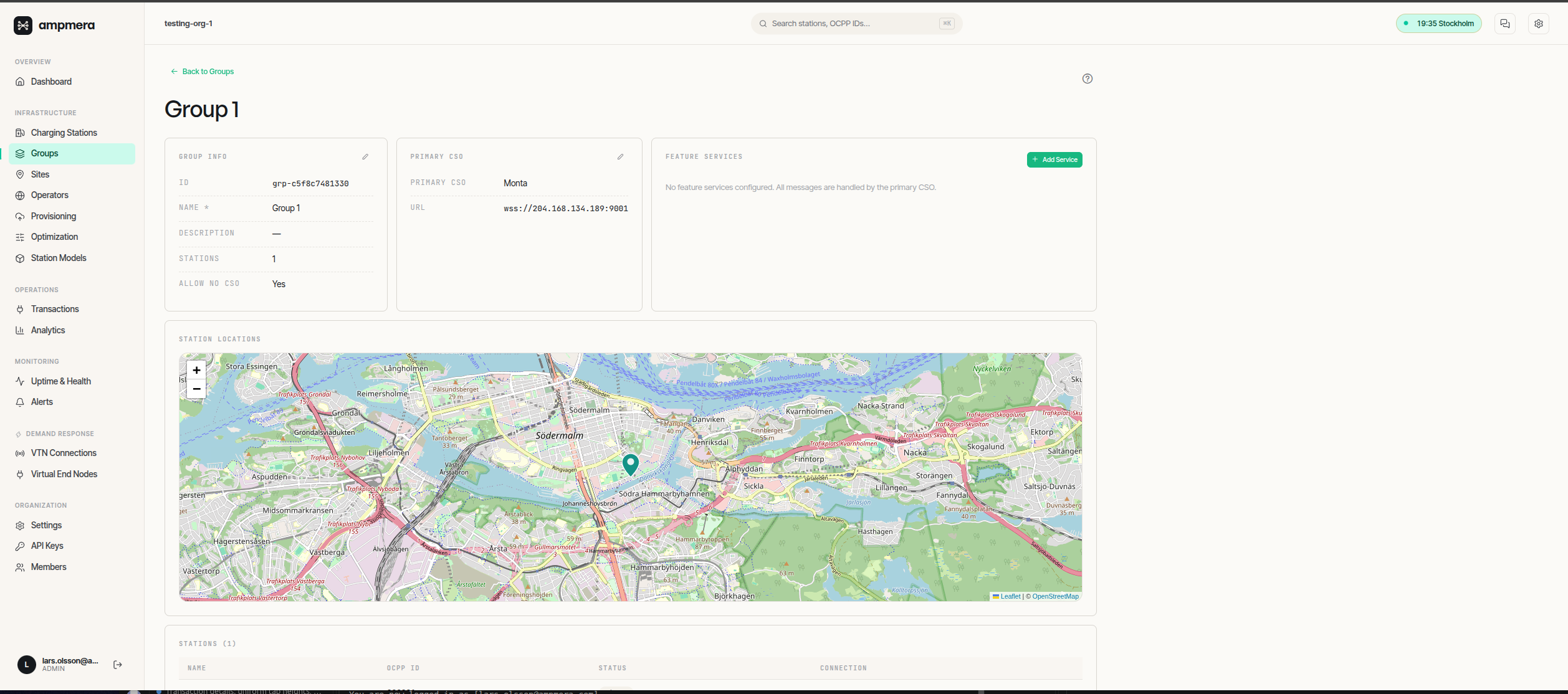Image resolution: width=1568 pixels, height=694 pixels.
Task: Open the Provisioning page
Action: click(53, 216)
